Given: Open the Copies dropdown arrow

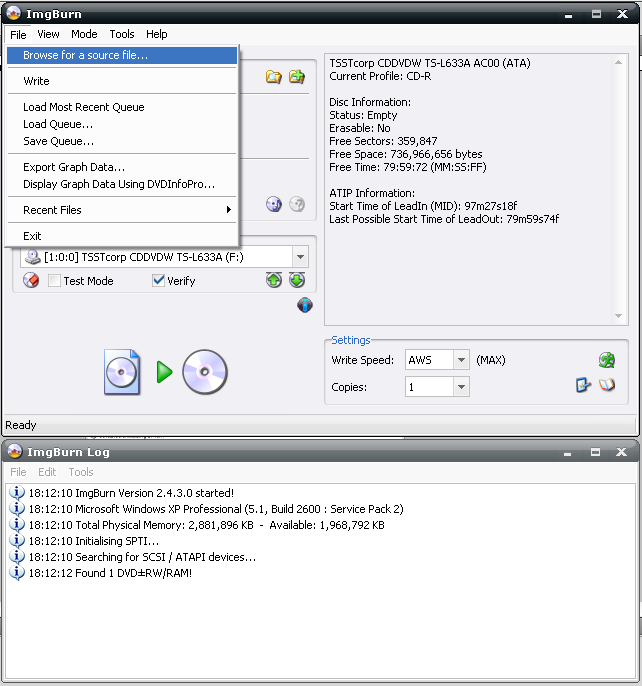Looking at the screenshot, I should coord(461,387).
